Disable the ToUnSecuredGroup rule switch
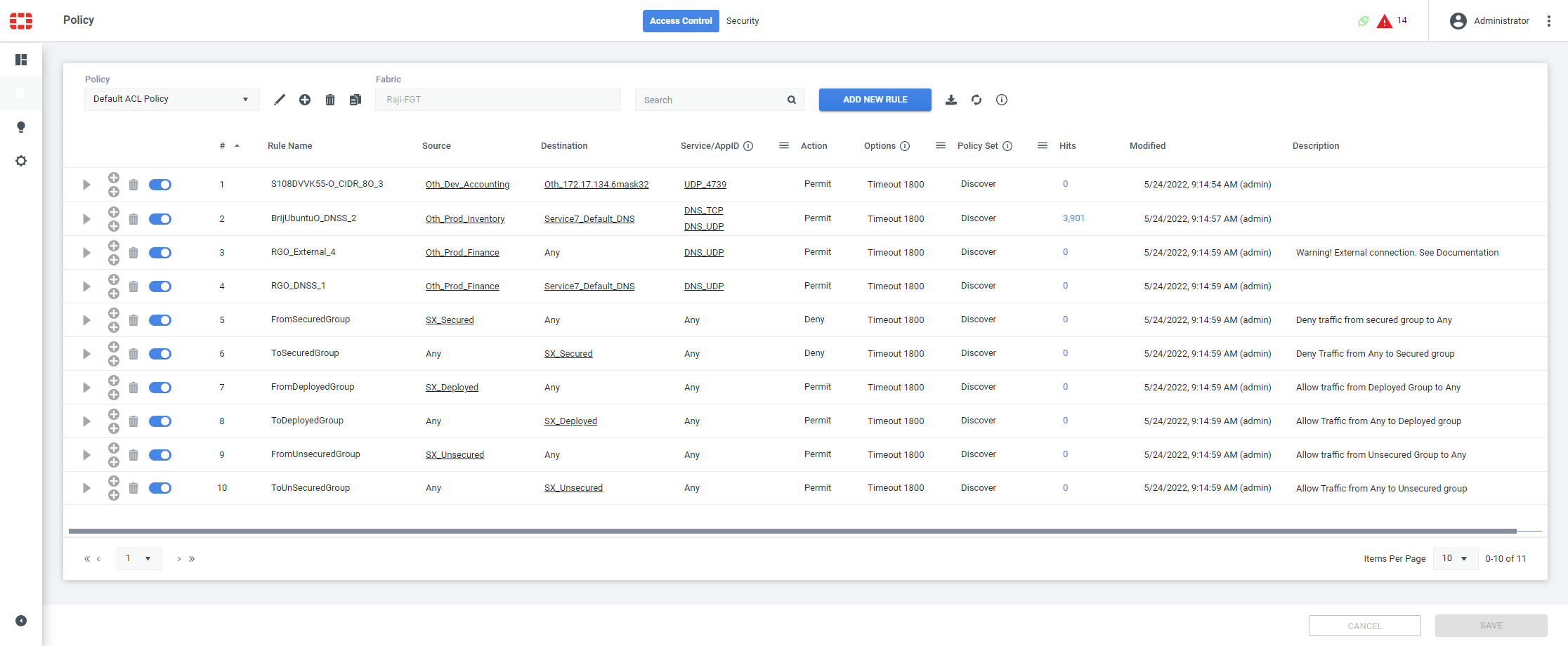The height and width of the screenshot is (646, 1568). 159,488
